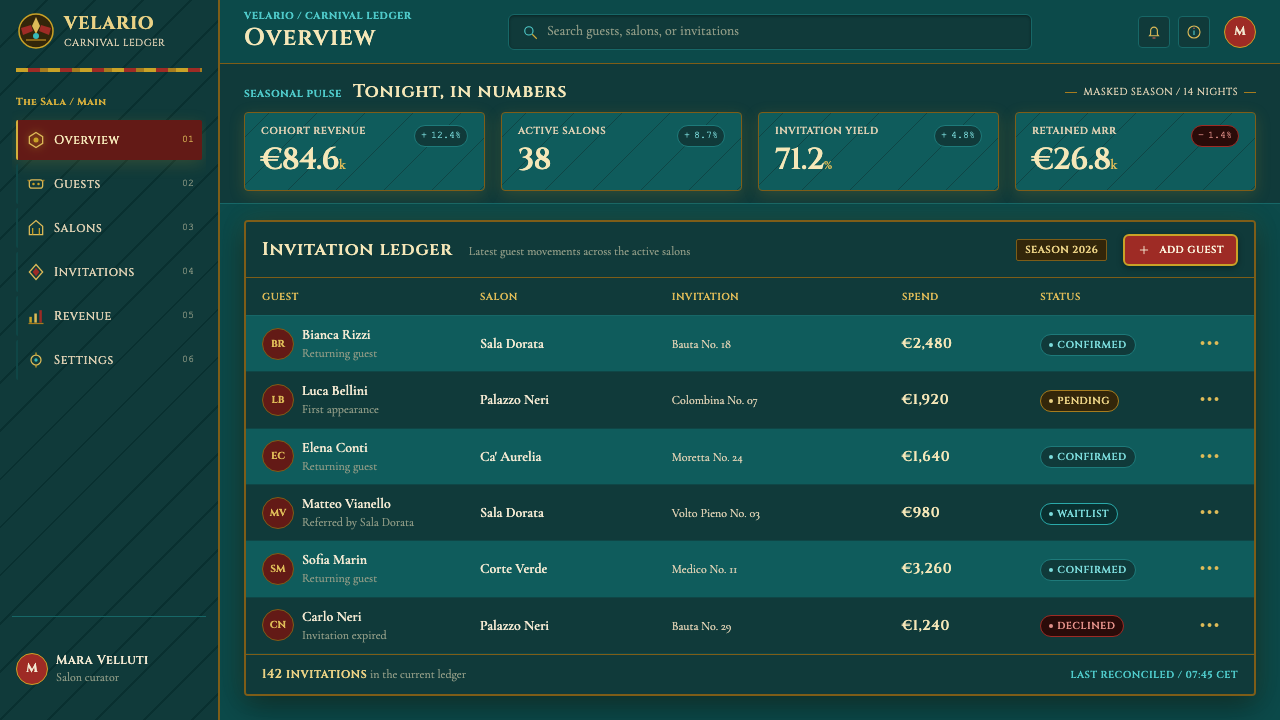Open row actions for Carlo Neri

point(1210,626)
